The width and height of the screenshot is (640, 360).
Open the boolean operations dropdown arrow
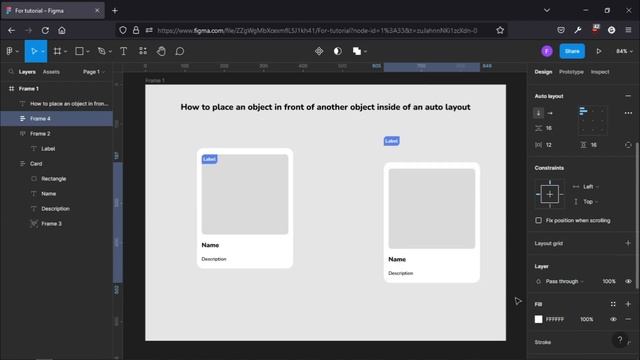tap(365, 51)
